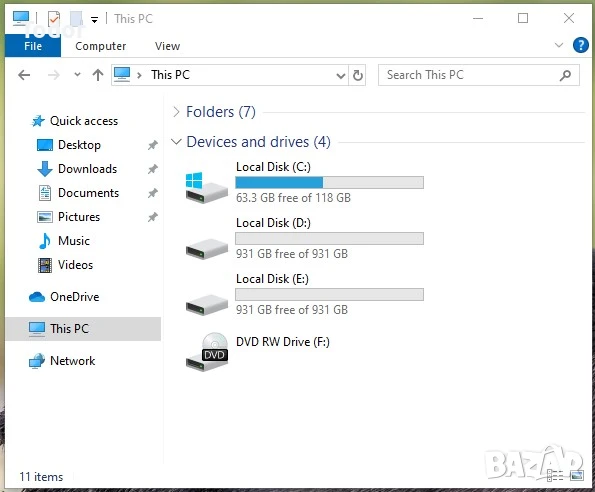The image size is (595, 492).
Task: Open the Customize Quick Access Toolbar dropdown
Action: 94,19
